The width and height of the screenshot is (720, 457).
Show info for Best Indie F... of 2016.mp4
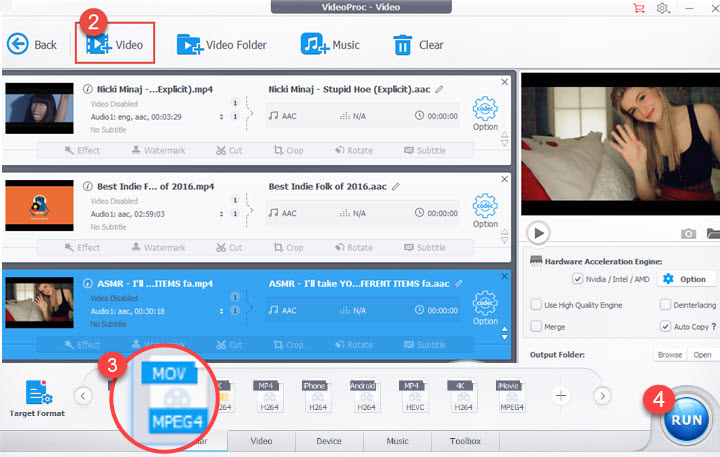[87, 186]
